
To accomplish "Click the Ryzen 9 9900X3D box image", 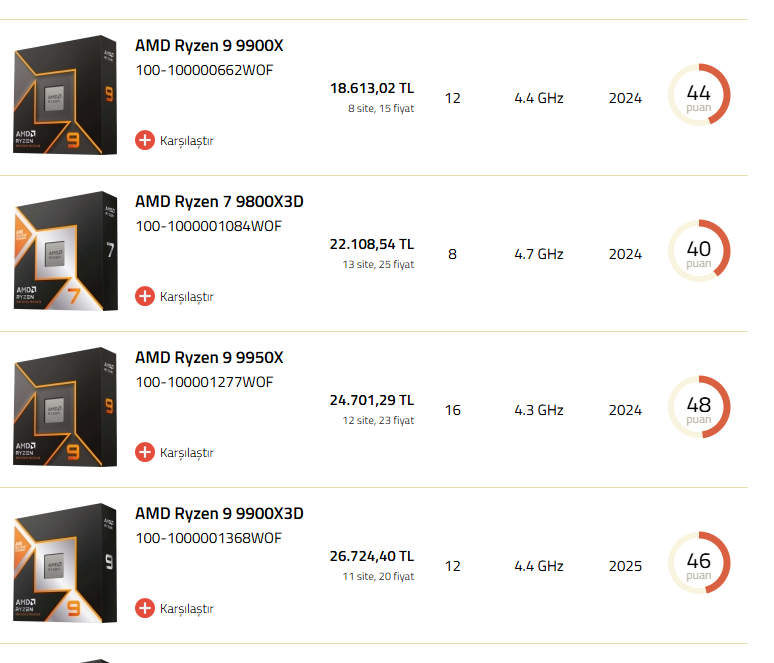I will (65, 563).
